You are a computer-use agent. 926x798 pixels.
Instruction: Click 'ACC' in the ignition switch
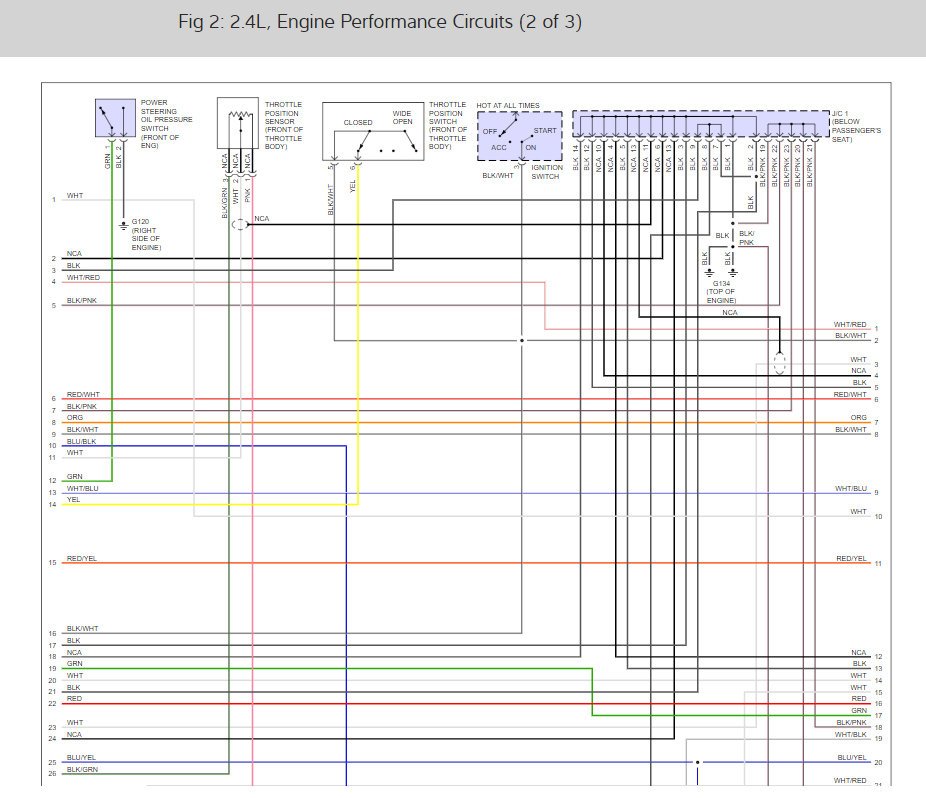click(499, 148)
